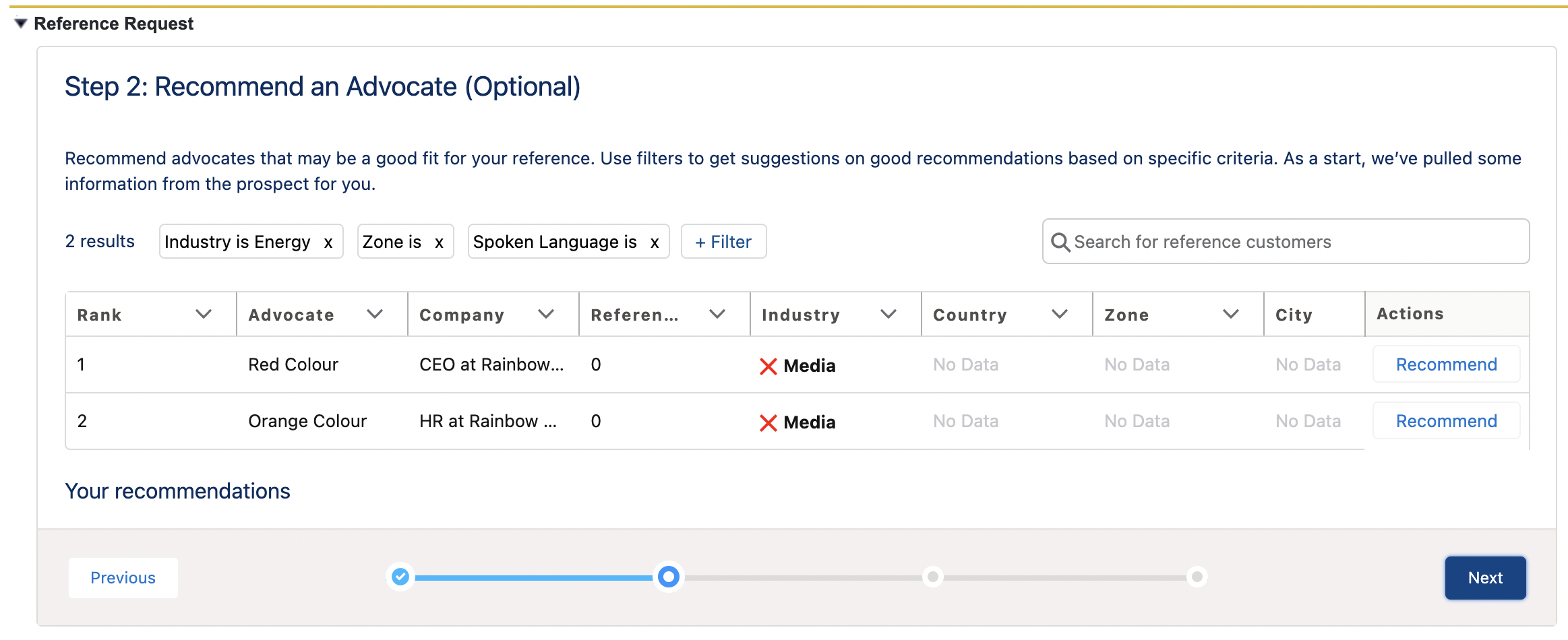Go to the Next step
Screen dimensions: 1568x640
click(1485, 577)
